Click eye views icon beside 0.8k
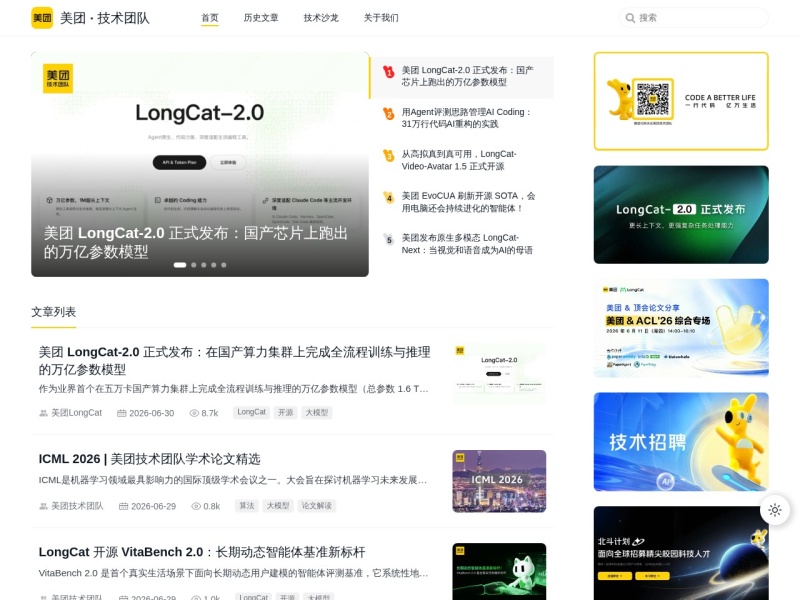800x600 pixels. click(x=196, y=506)
